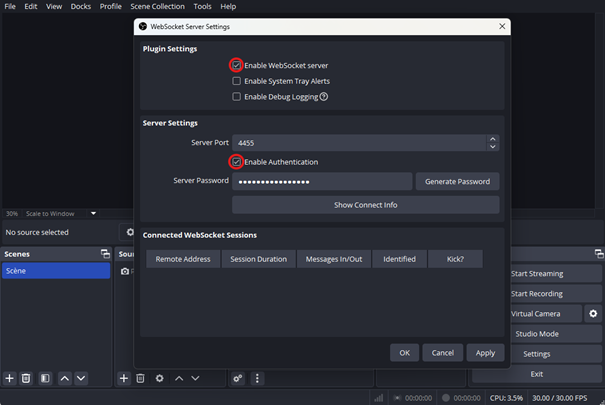The height and width of the screenshot is (405, 605).
Task: Open the Scene Collection menu
Action: 157,7
